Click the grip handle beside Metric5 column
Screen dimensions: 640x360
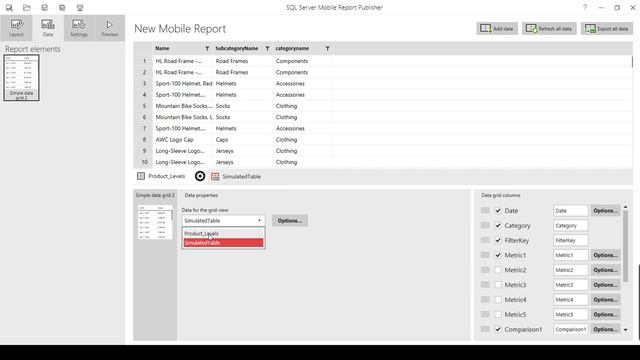tap(485, 314)
